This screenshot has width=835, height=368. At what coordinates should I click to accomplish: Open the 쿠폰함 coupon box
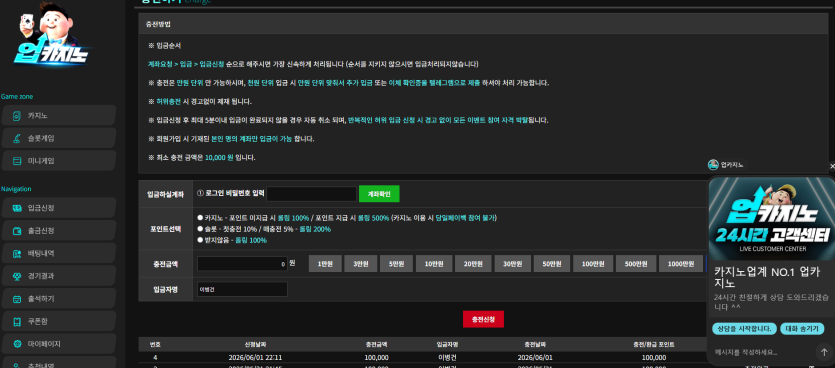point(59,322)
